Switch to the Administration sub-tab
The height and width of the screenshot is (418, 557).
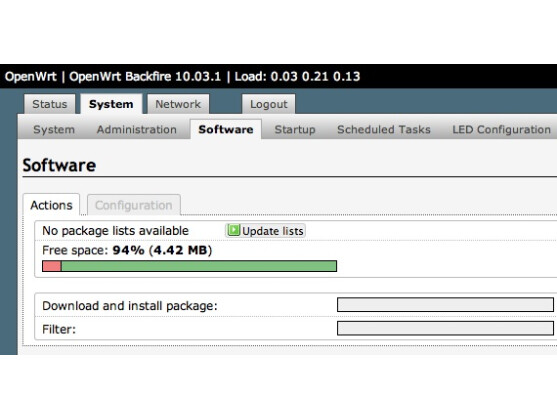(x=137, y=130)
